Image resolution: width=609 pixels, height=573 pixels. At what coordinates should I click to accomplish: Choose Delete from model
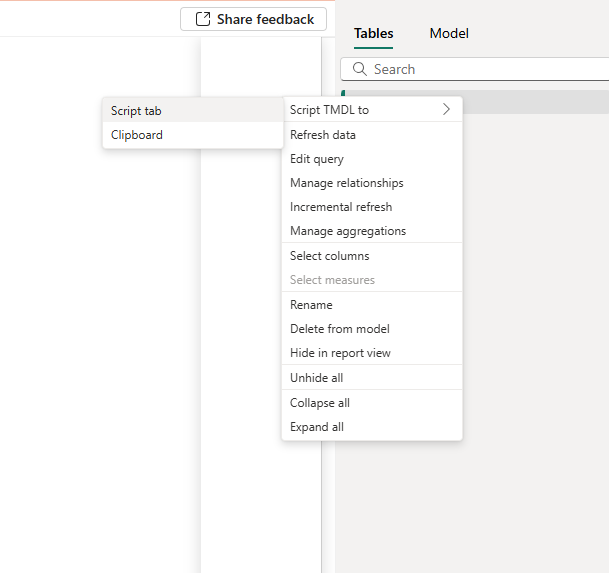tap(372, 329)
